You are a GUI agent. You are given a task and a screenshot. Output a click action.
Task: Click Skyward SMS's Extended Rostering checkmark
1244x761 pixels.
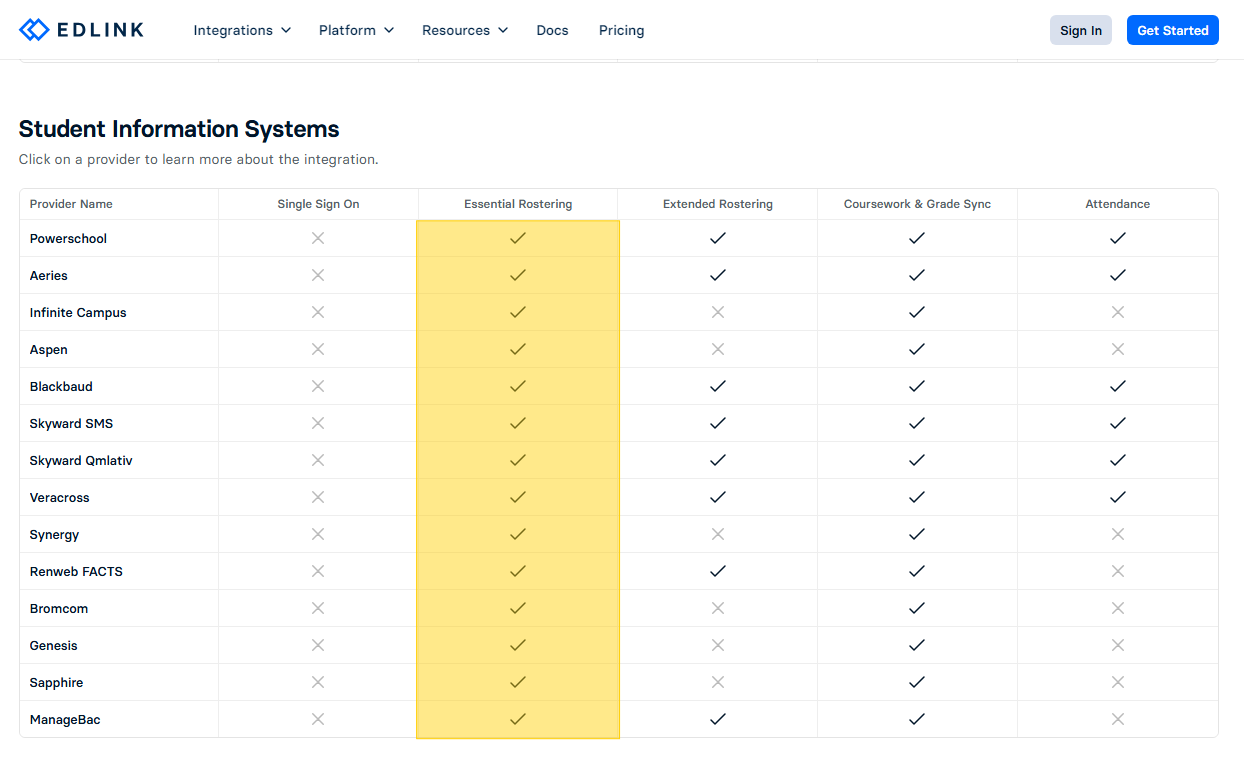pyautogui.click(x=718, y=423)
